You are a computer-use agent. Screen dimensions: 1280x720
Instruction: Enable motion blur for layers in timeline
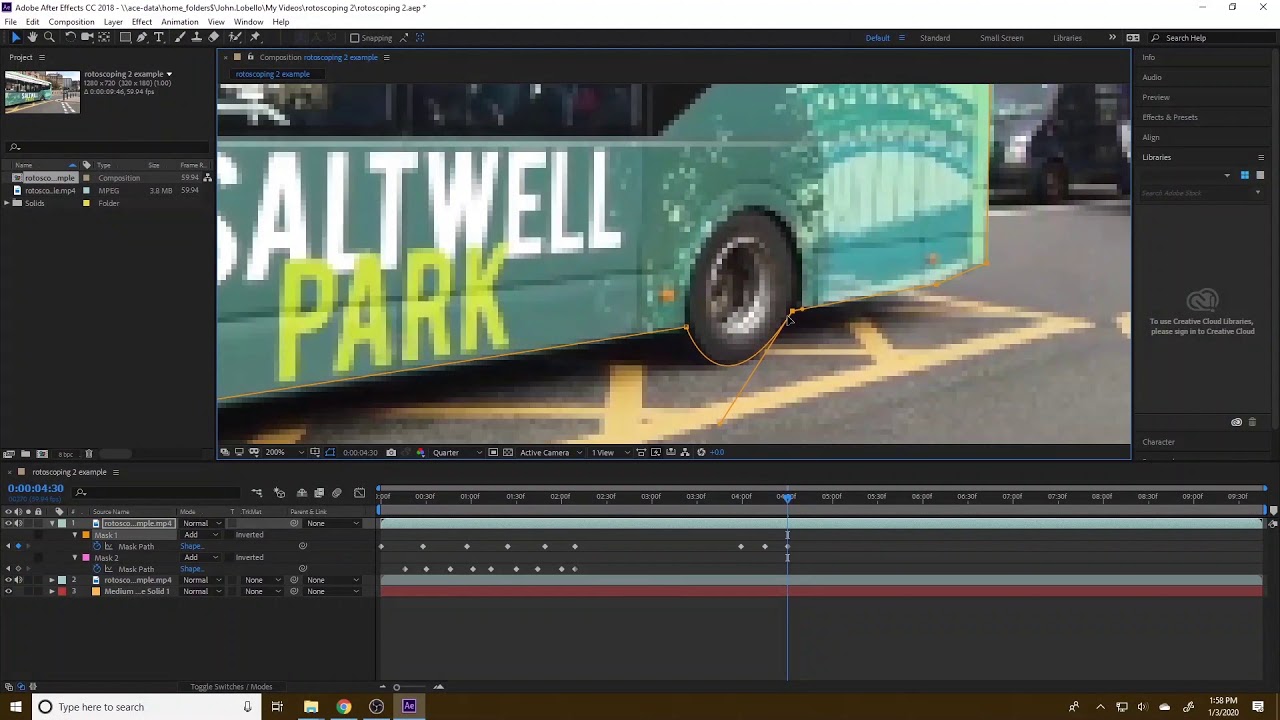336,492
